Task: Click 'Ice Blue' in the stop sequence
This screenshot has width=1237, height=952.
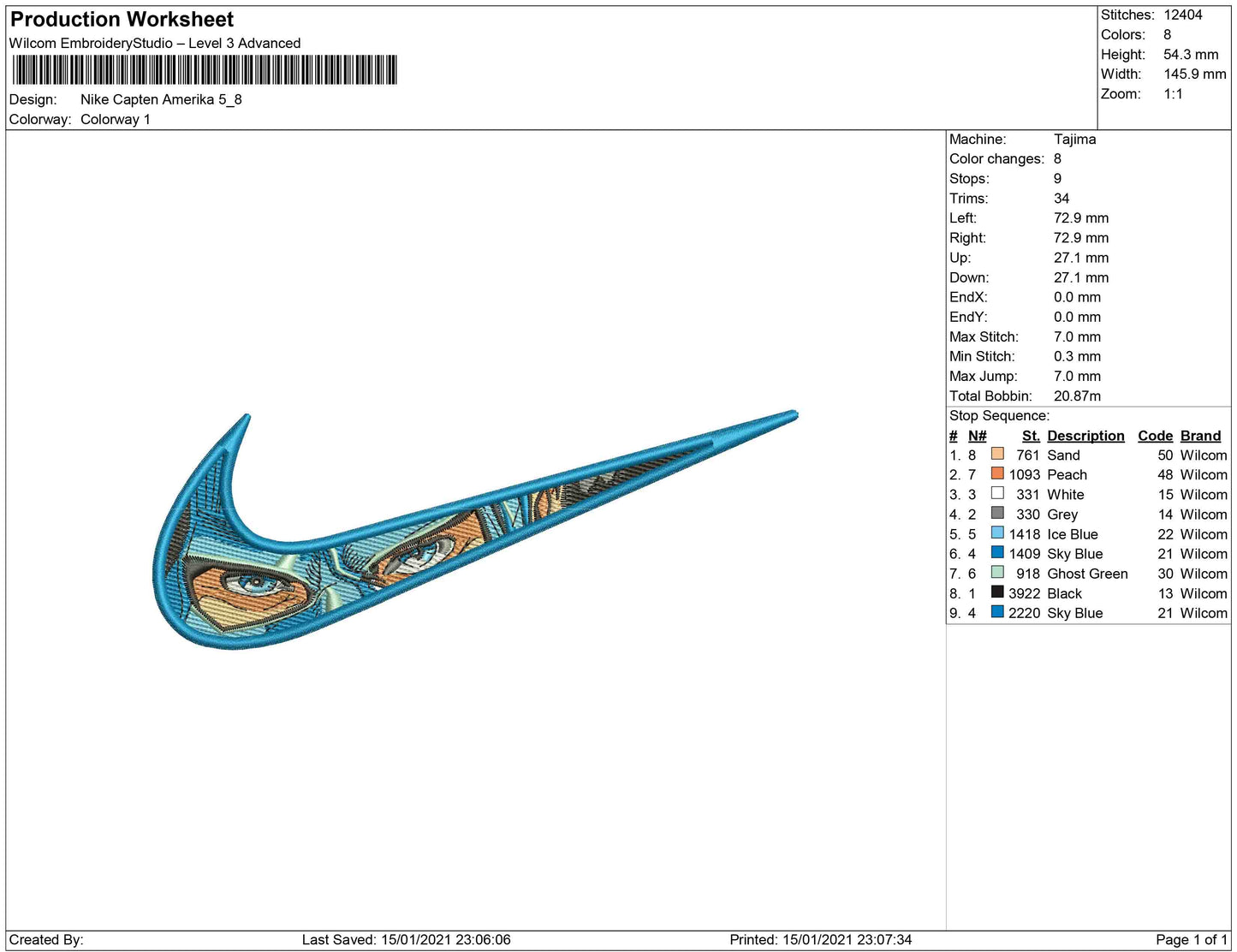Action: click(x=1073, y=533)
